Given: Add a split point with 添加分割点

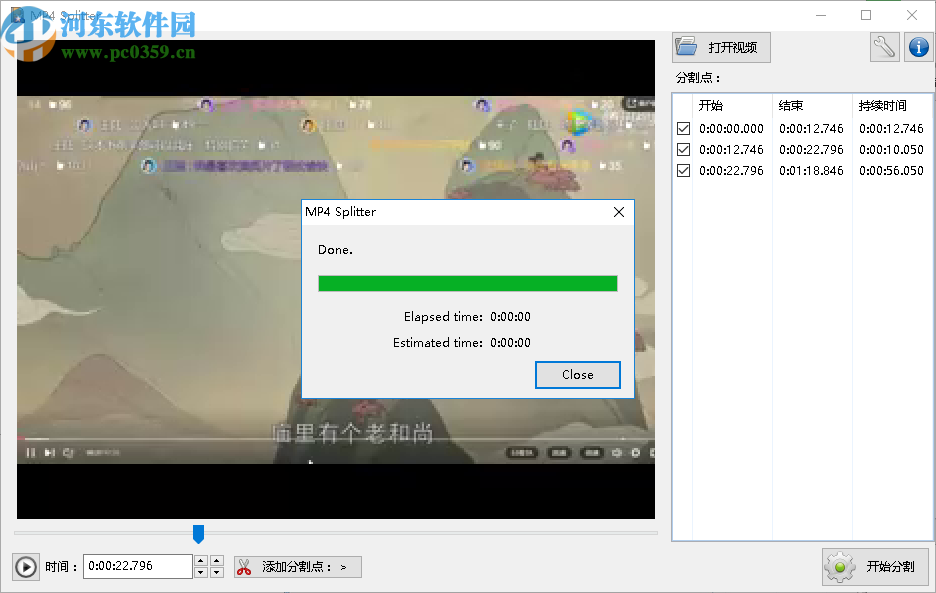Looking at the screenshot, I should click(x=297, y=566).
